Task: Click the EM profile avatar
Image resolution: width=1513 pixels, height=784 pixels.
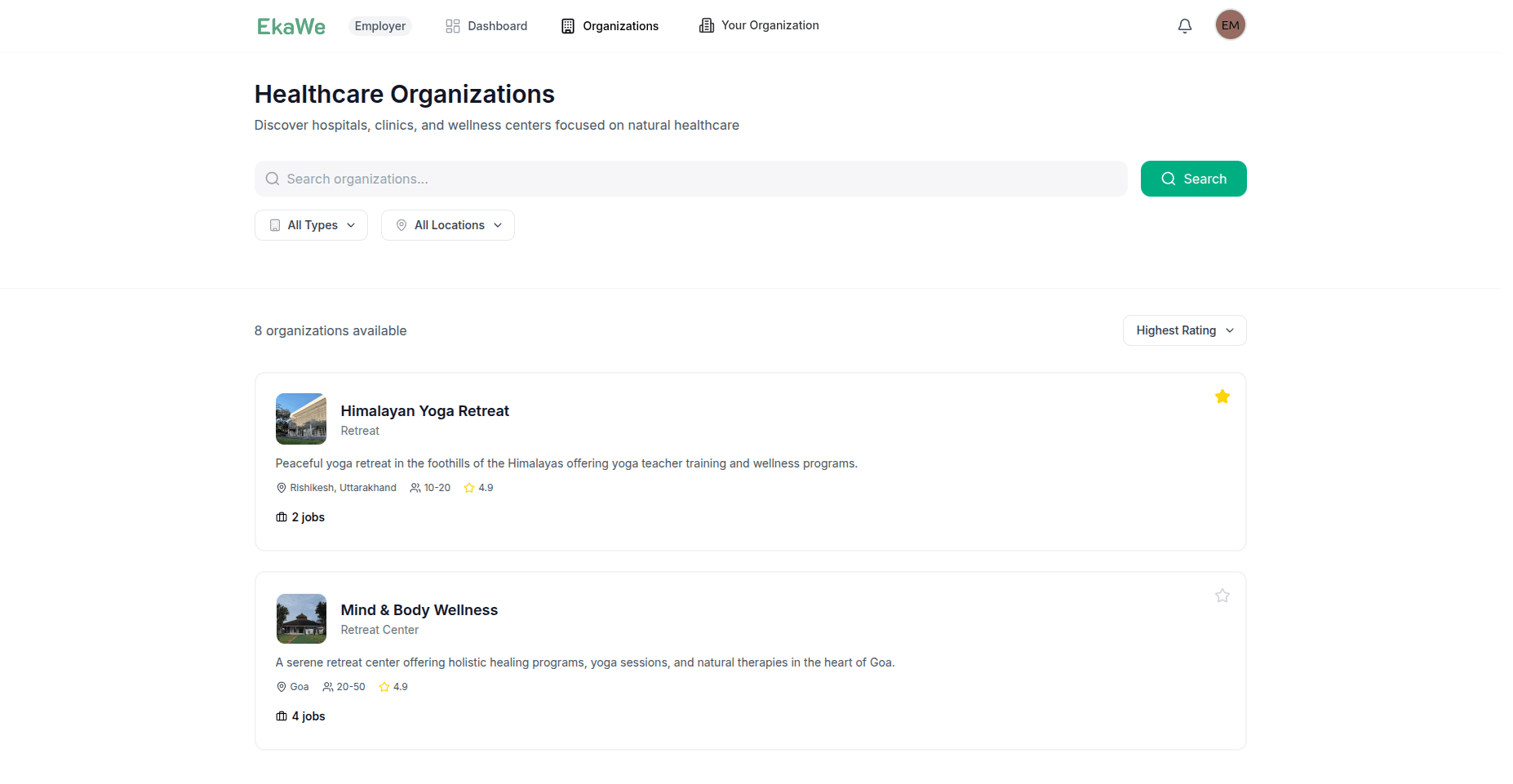Action: click(x=1230, y=24)
